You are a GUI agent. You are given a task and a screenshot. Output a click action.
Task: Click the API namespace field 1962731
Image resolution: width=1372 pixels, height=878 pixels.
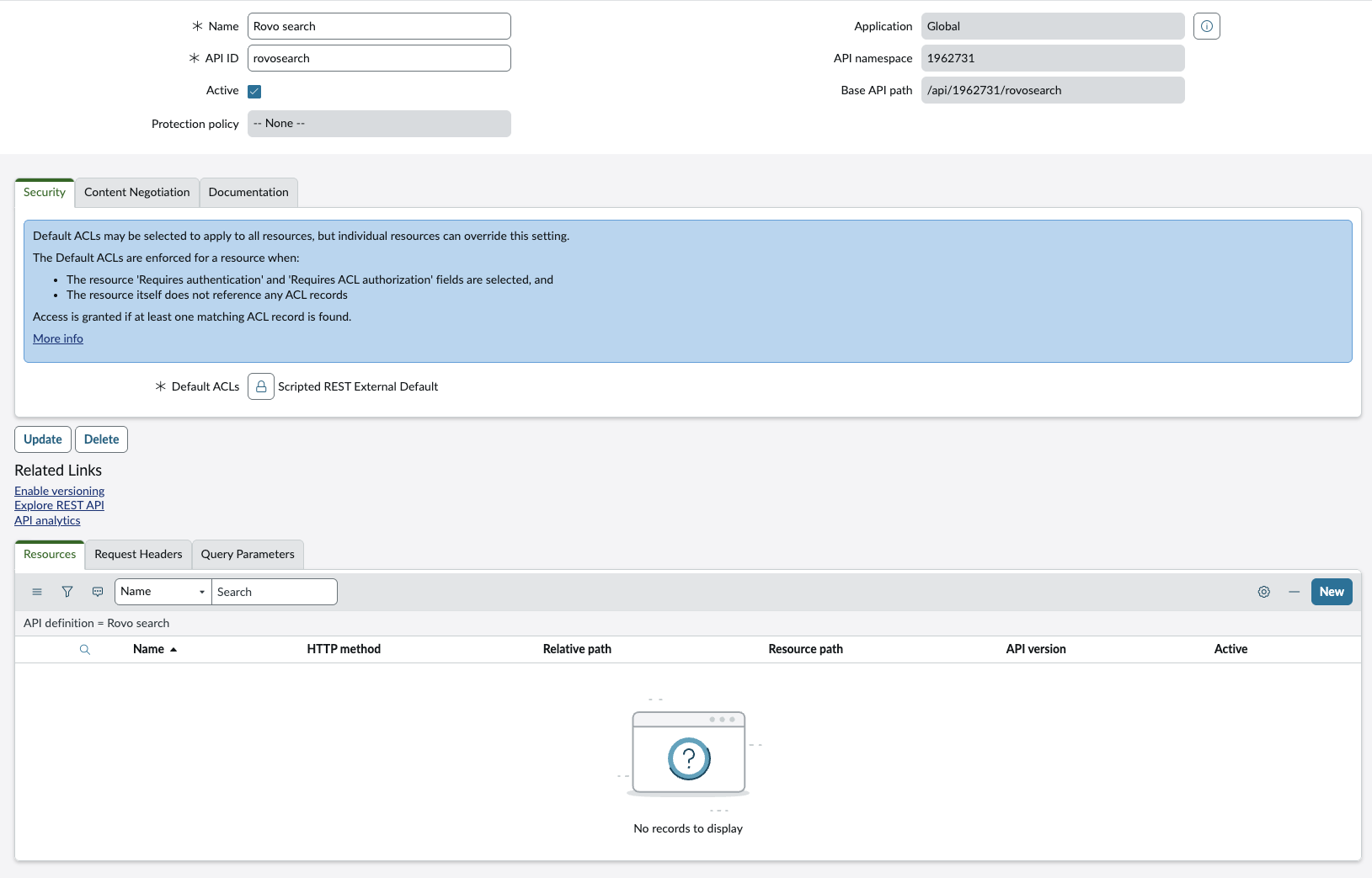[x=1053, y=58]
